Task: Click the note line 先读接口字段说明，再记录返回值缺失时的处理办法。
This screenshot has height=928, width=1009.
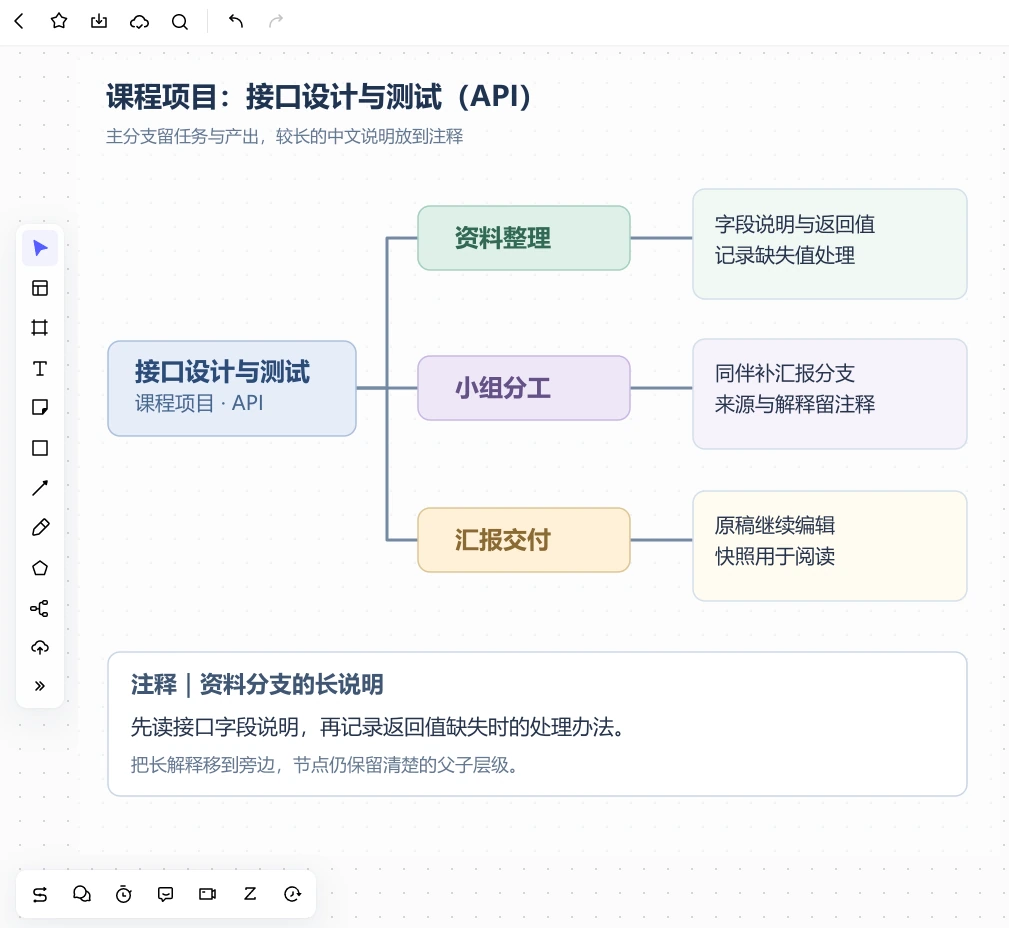Action: [378, 727]
